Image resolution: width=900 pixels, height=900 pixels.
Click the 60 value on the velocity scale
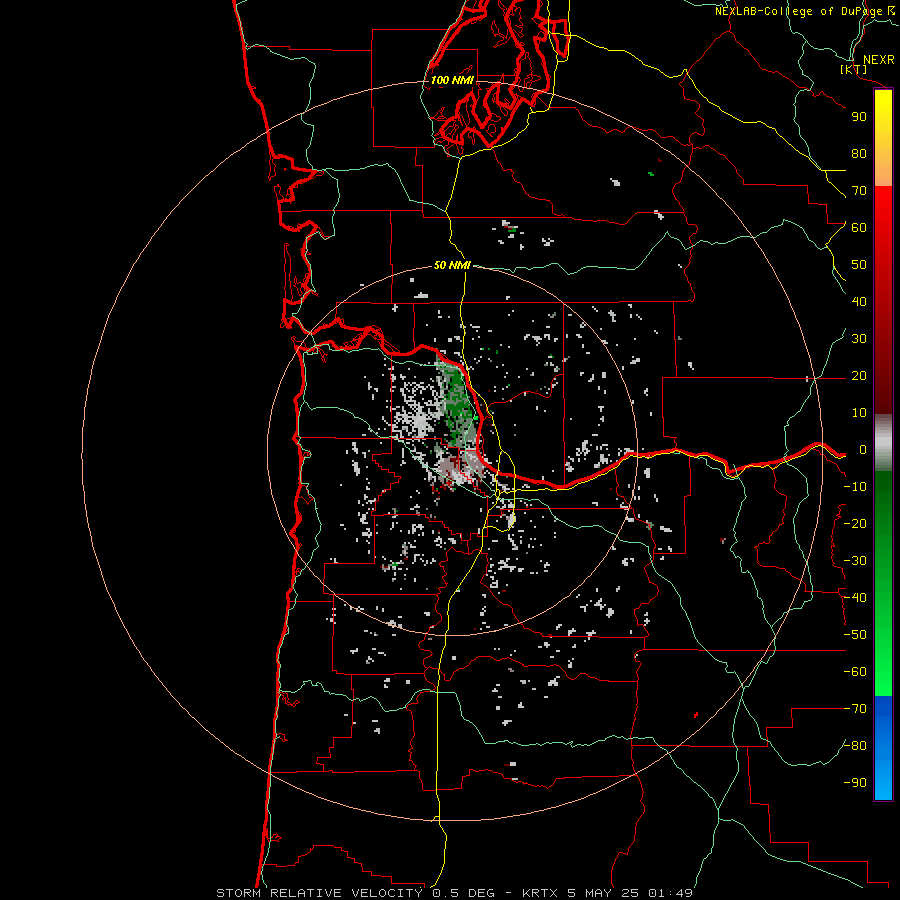click(859, 228)
